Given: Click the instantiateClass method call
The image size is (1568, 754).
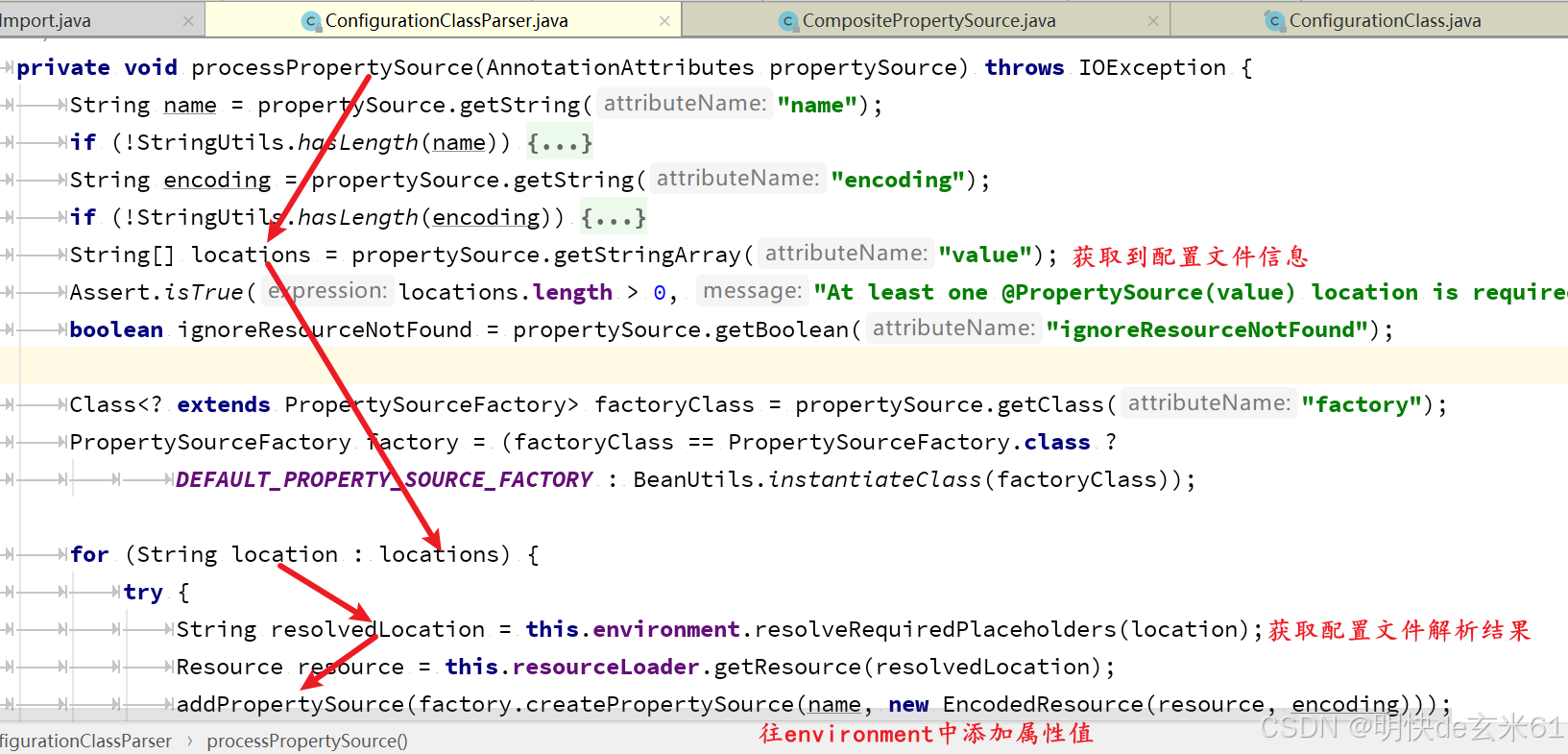Looking at the screenshot, I should [x=875, y=479].
